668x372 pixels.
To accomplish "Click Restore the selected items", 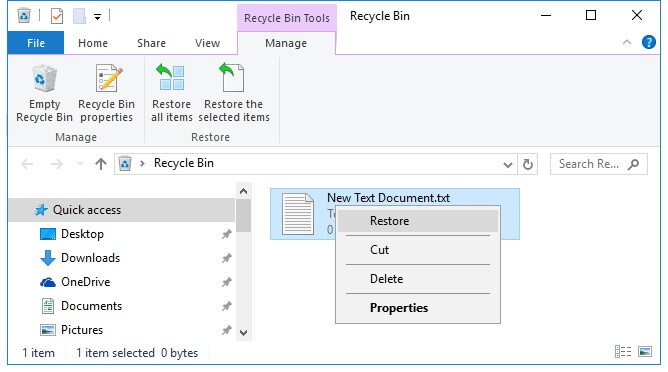I will [233, 94].
